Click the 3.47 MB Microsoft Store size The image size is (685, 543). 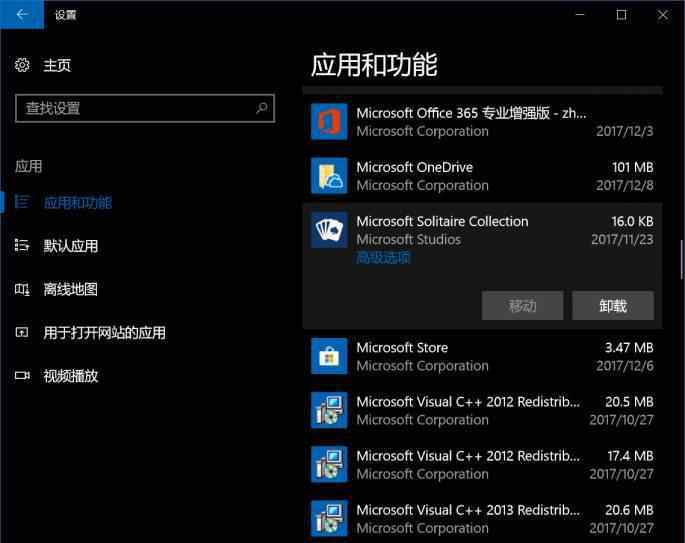(629, 348)
